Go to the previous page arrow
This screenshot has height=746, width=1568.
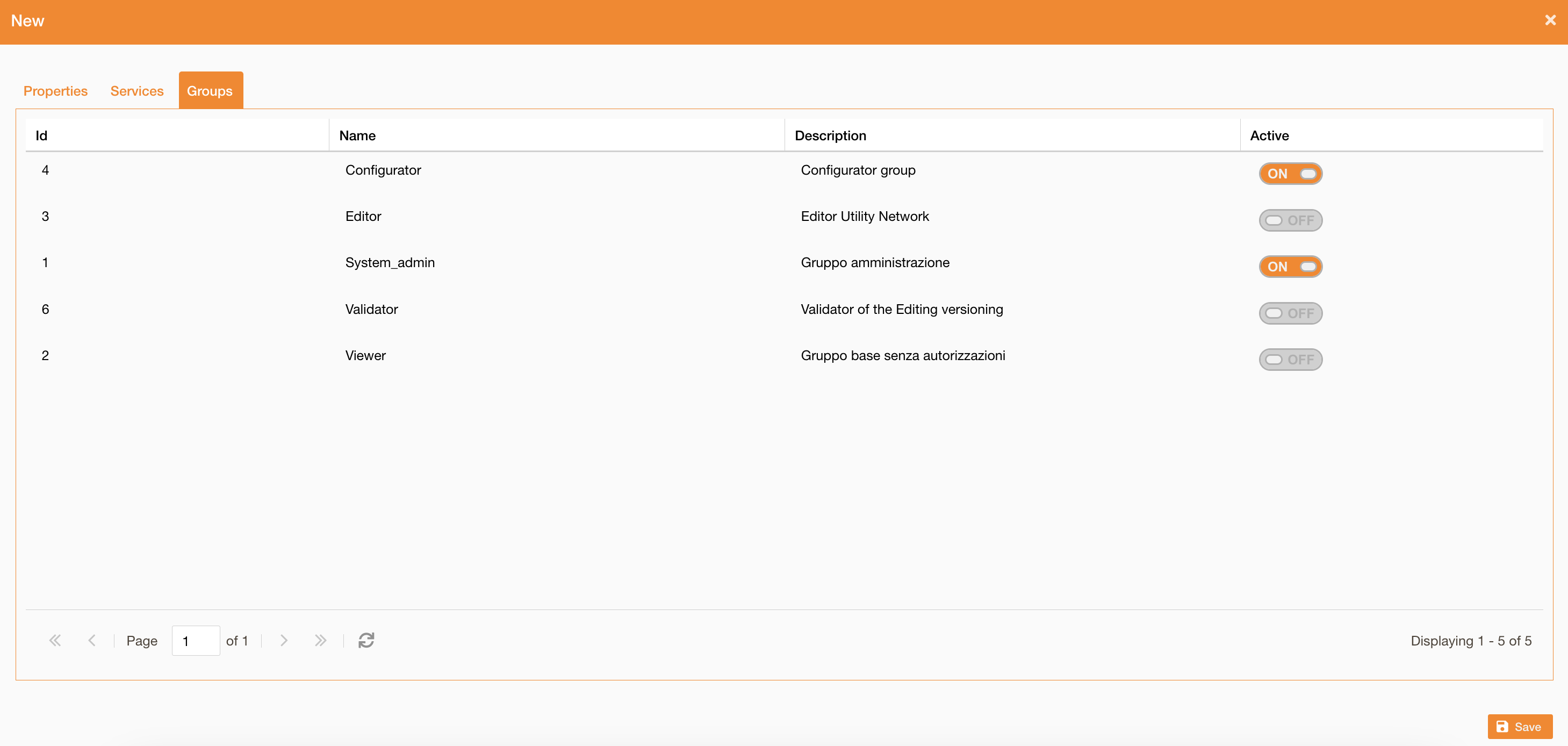[92, 640]
